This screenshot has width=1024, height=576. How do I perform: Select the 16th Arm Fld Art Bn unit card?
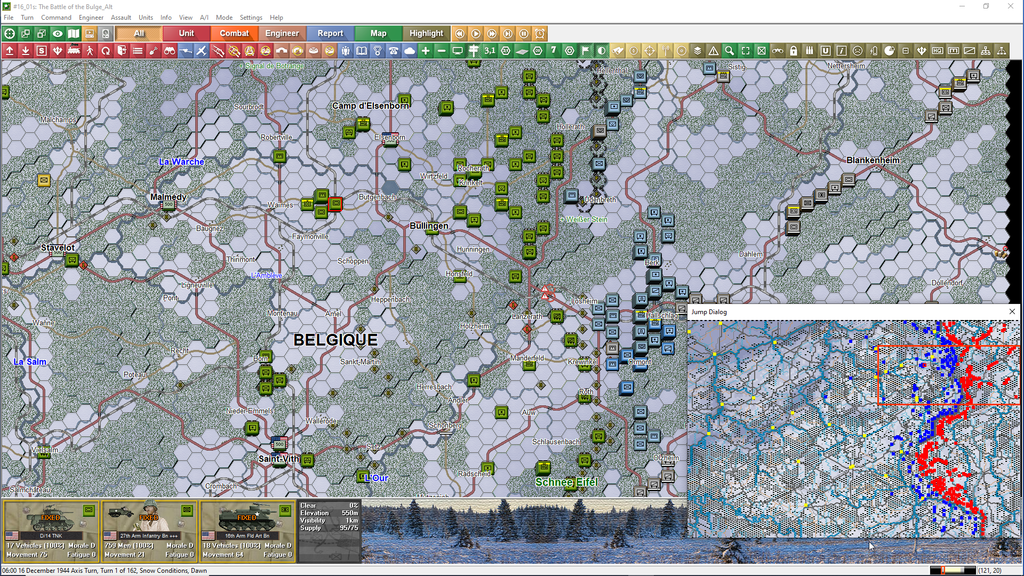pyautogui.click(x=247, y=531)
